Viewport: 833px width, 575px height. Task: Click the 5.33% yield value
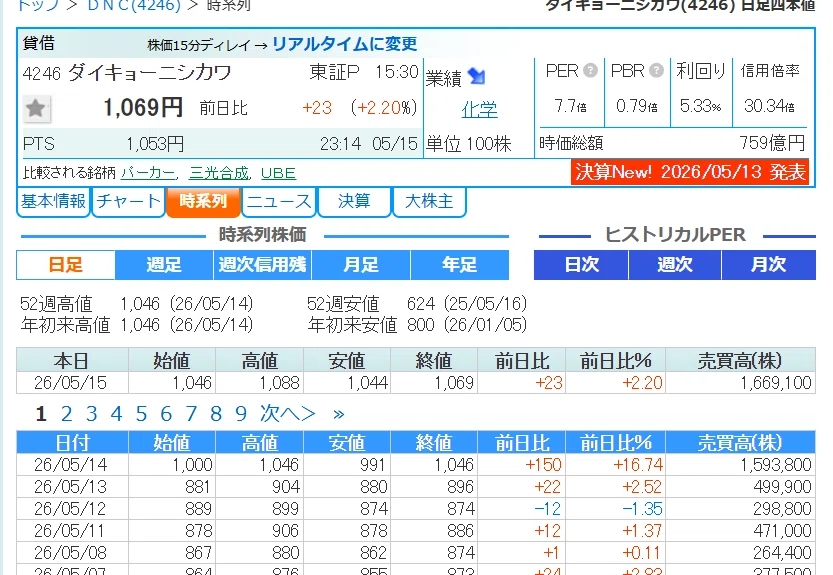(701, 106)
